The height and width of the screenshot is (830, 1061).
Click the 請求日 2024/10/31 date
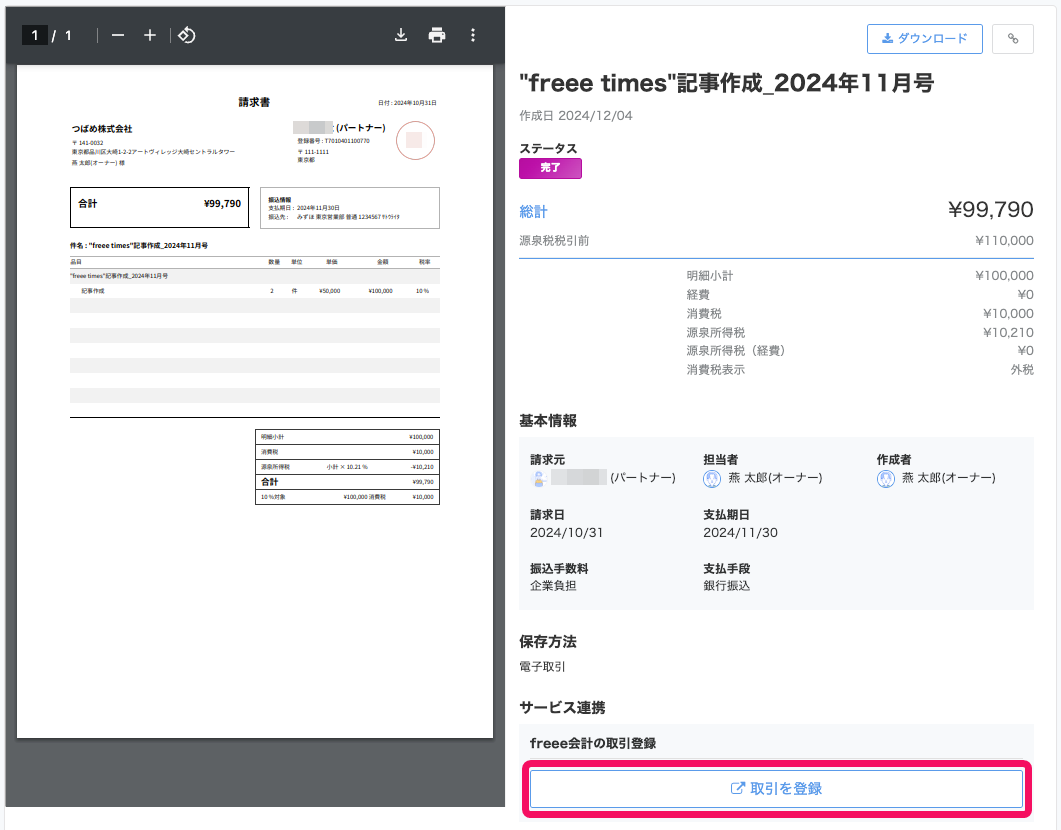566,533
